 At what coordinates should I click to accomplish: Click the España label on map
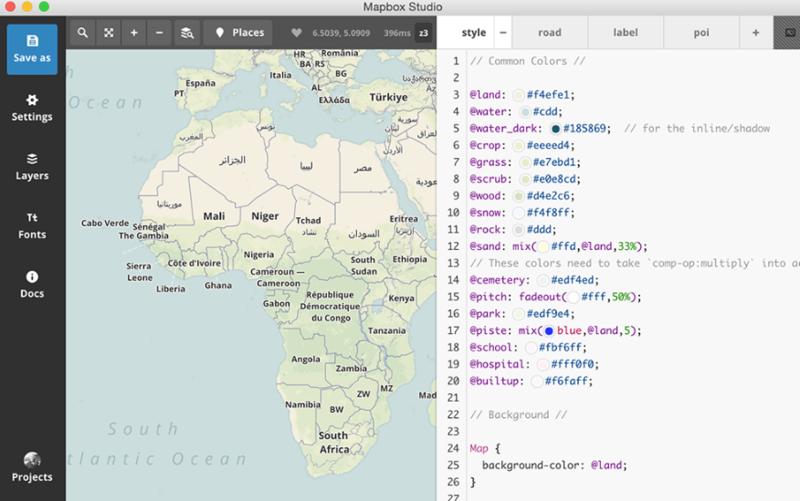pyautogui.click(x=201, y=83)
